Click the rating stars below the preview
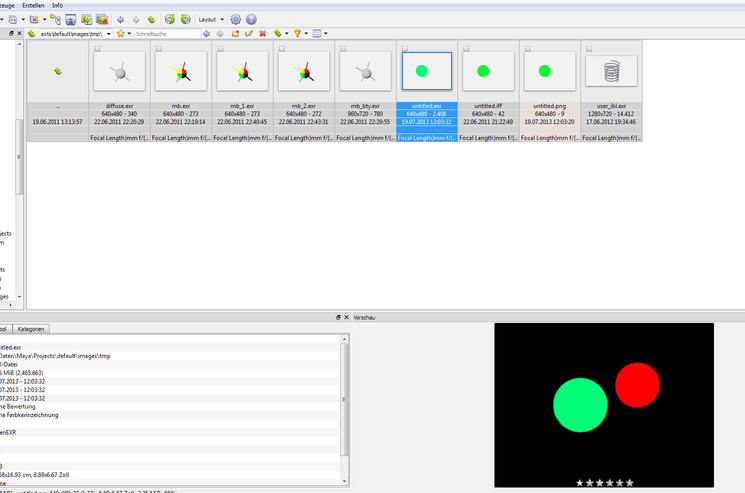Screen dimensions: 745x493 604,483
